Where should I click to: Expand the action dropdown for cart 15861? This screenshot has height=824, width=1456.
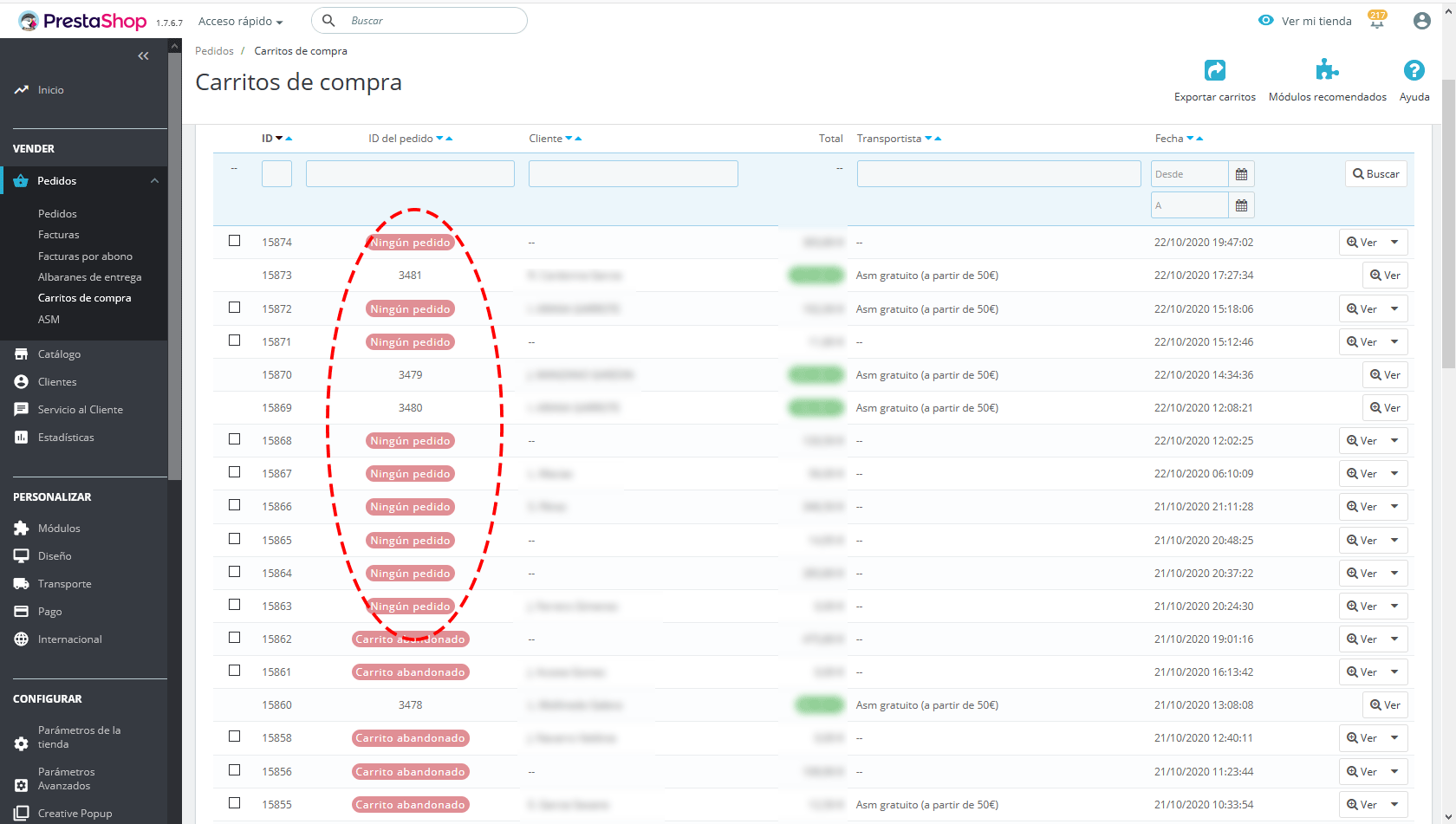click(x=1394, y=672)
